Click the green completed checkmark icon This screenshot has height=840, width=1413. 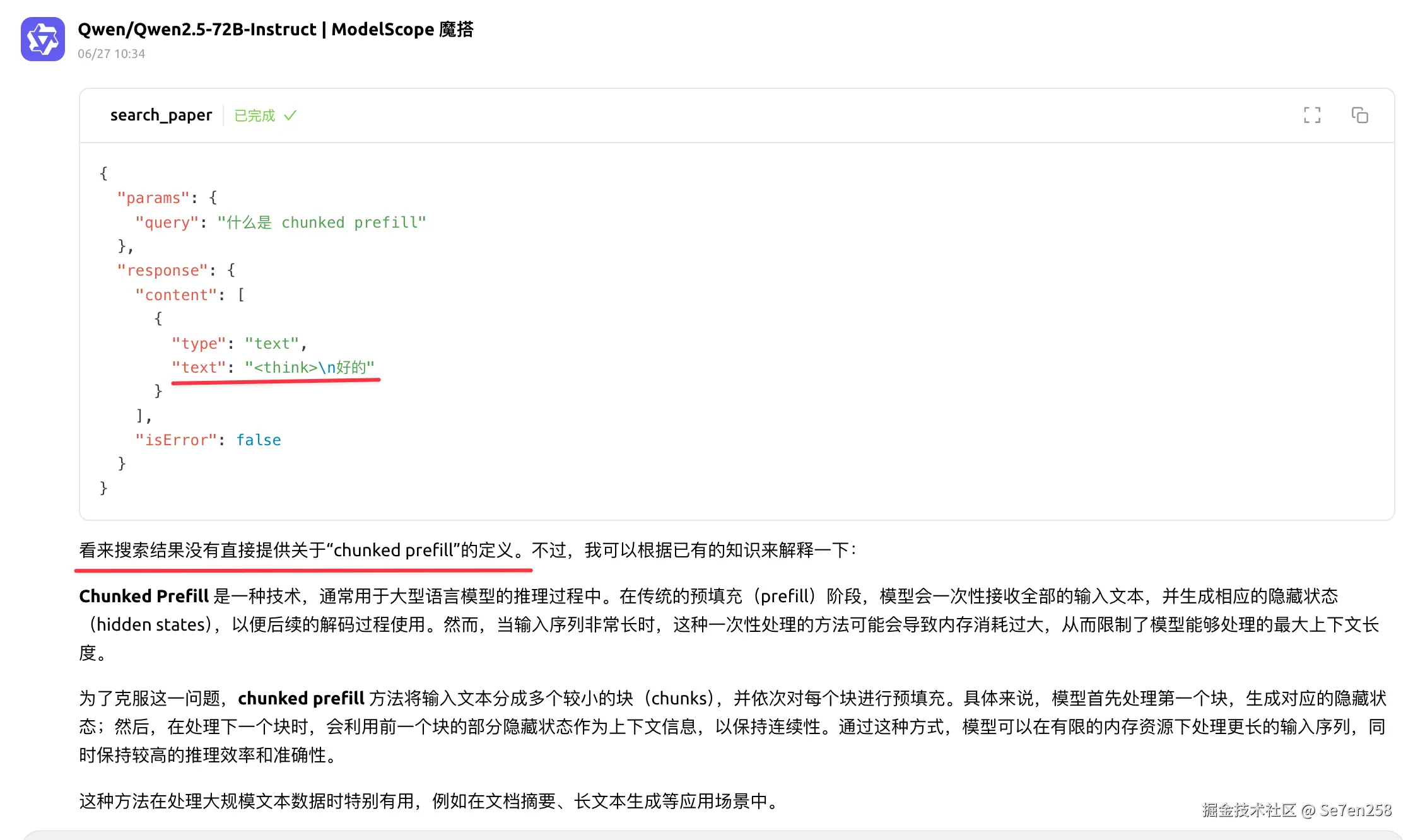point(290,115)
